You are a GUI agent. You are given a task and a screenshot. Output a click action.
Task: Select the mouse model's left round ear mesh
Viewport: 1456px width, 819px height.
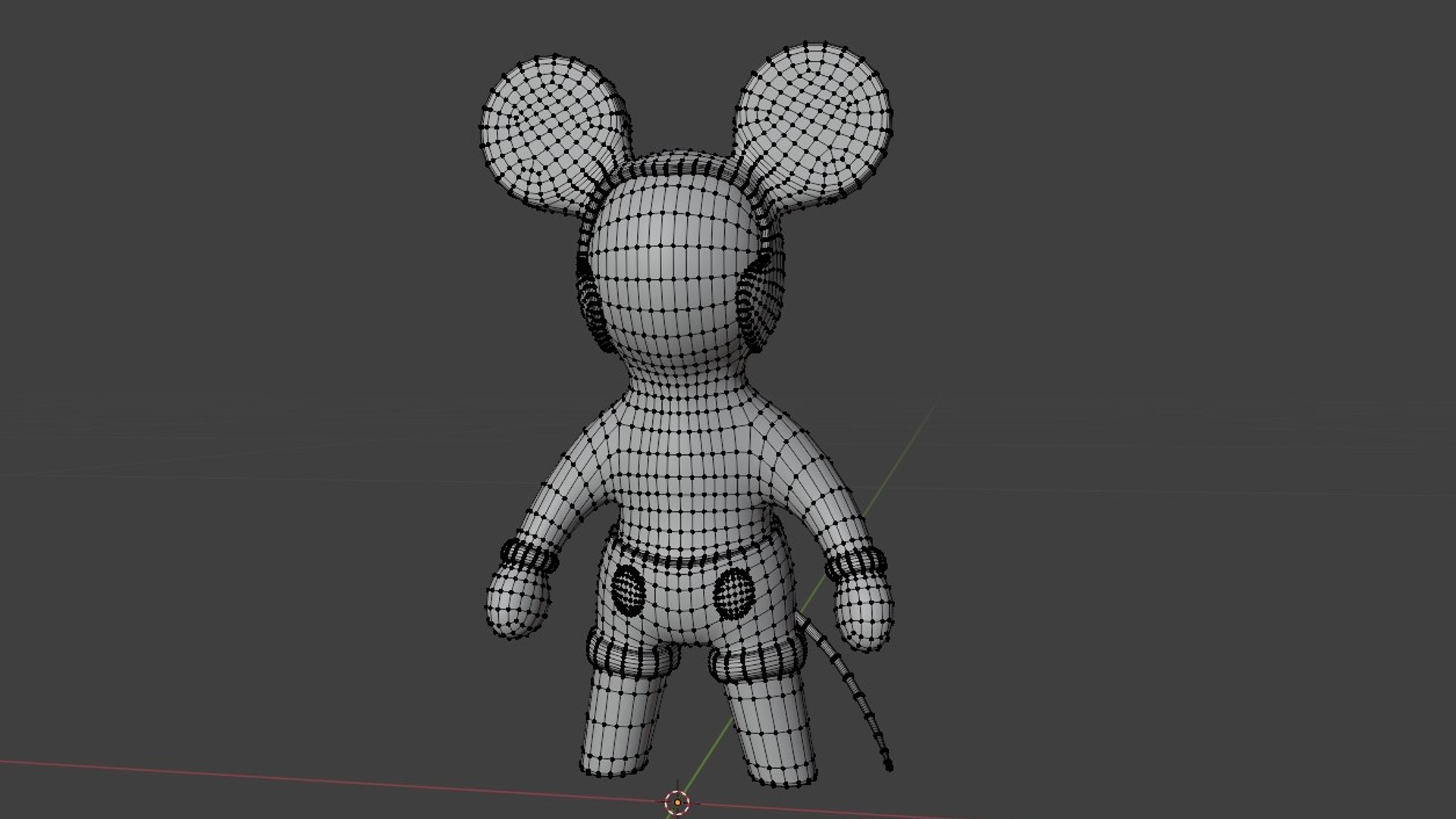pyautogui.click(x=556, y=134)
